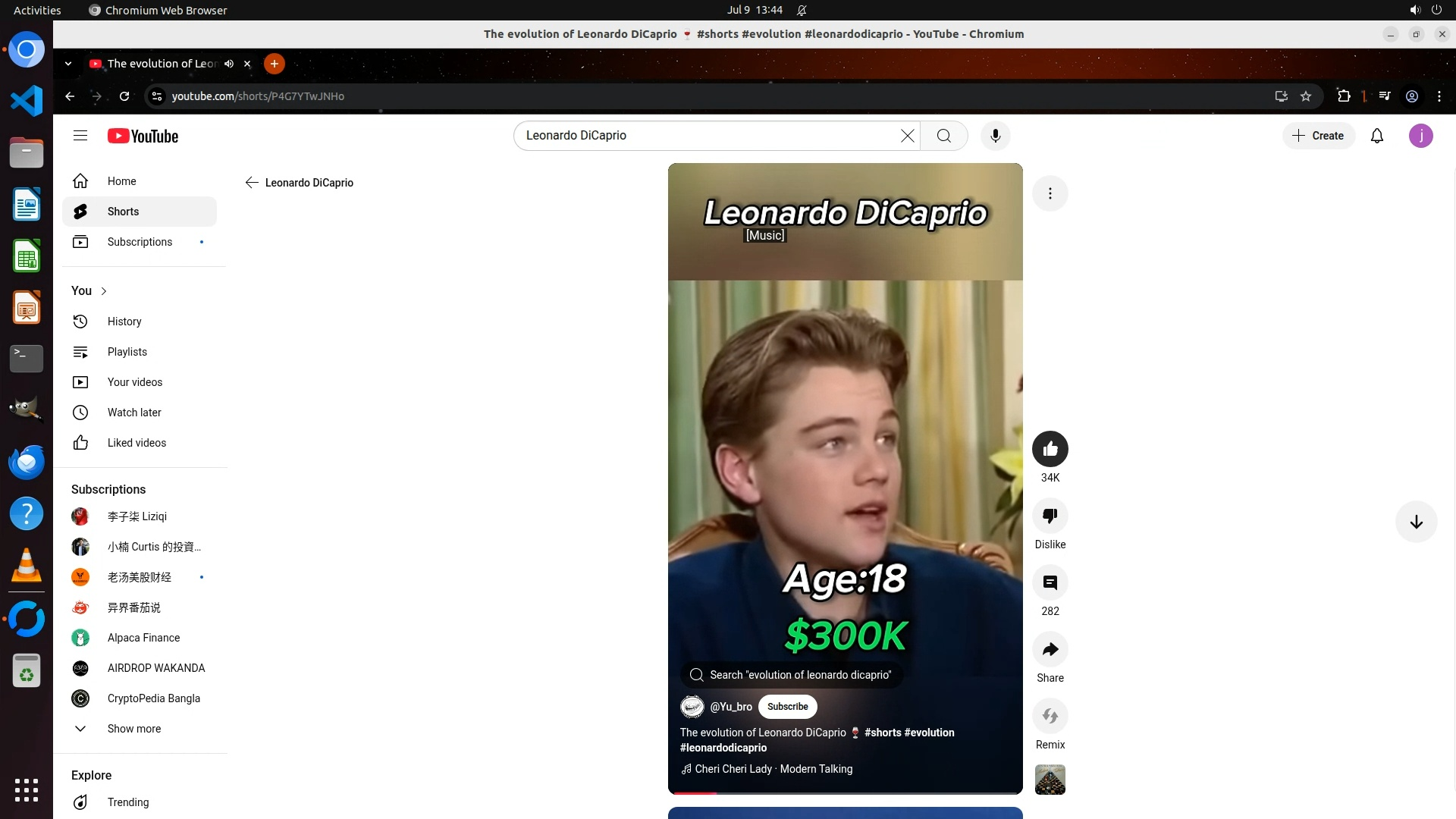Dislike this short video
Viewport: 1456px width, 819px height.
[1050, 516]
